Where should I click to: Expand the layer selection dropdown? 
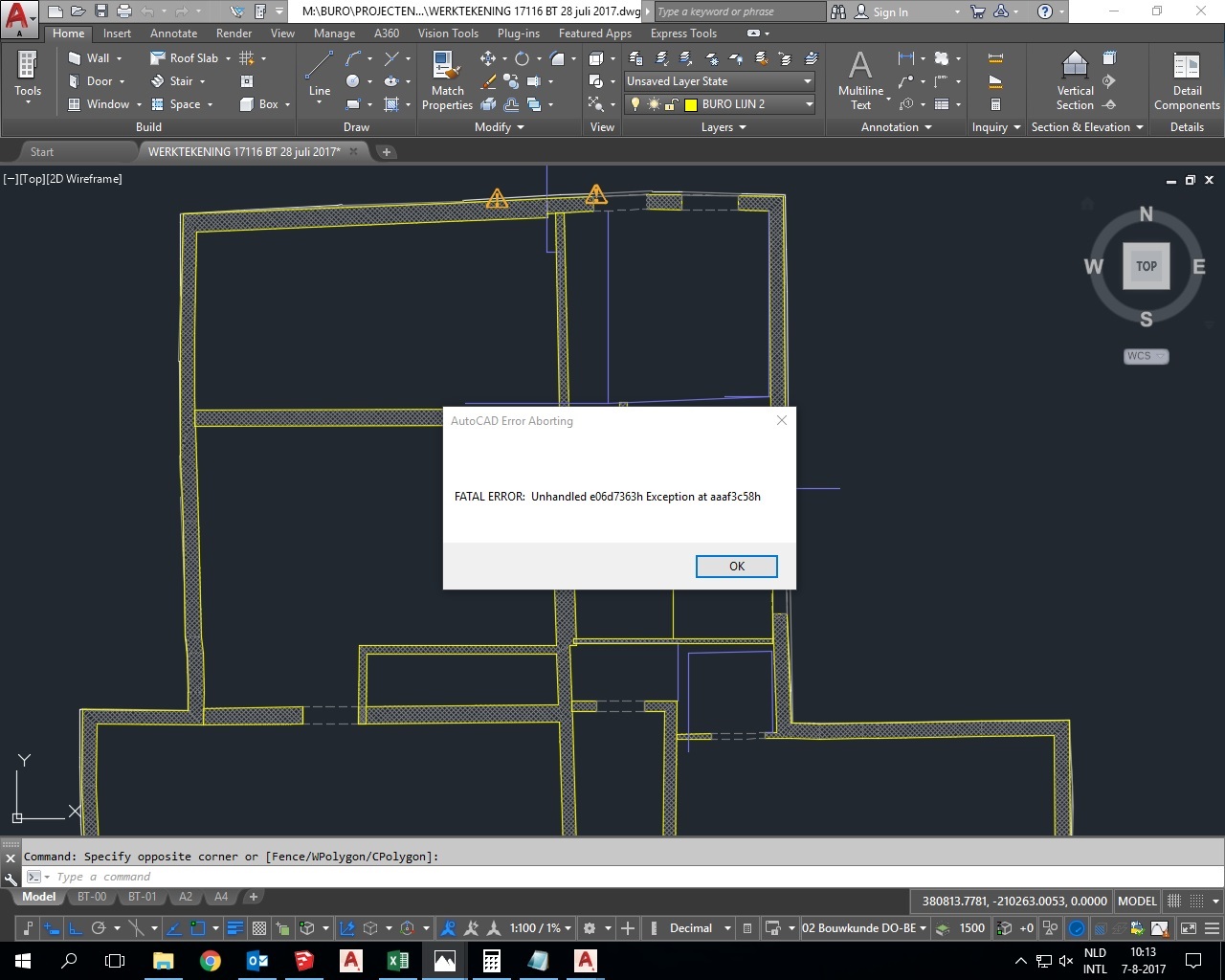(x=809, y=104)
